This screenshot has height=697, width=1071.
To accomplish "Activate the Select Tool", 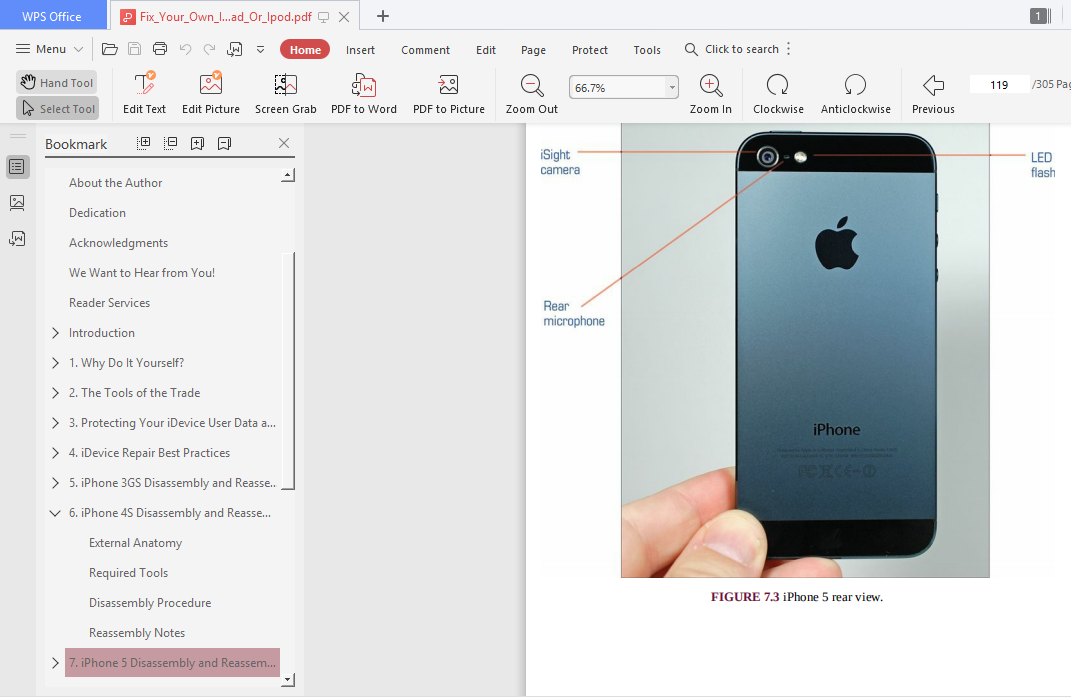I will click(57, 109).
